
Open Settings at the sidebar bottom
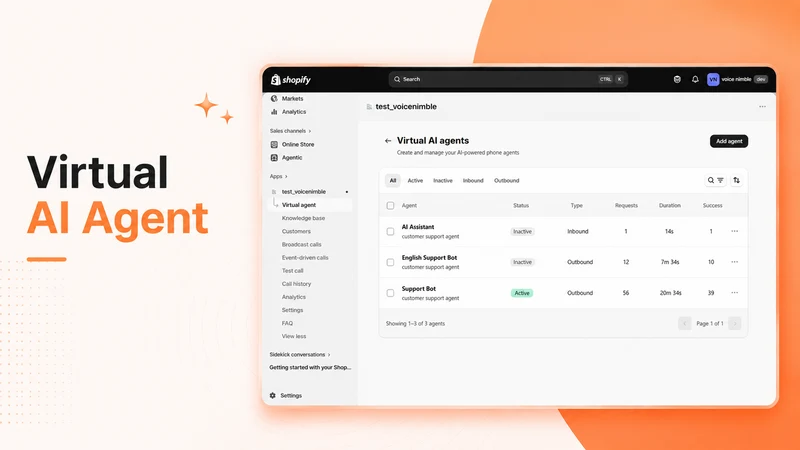(291, 396)
